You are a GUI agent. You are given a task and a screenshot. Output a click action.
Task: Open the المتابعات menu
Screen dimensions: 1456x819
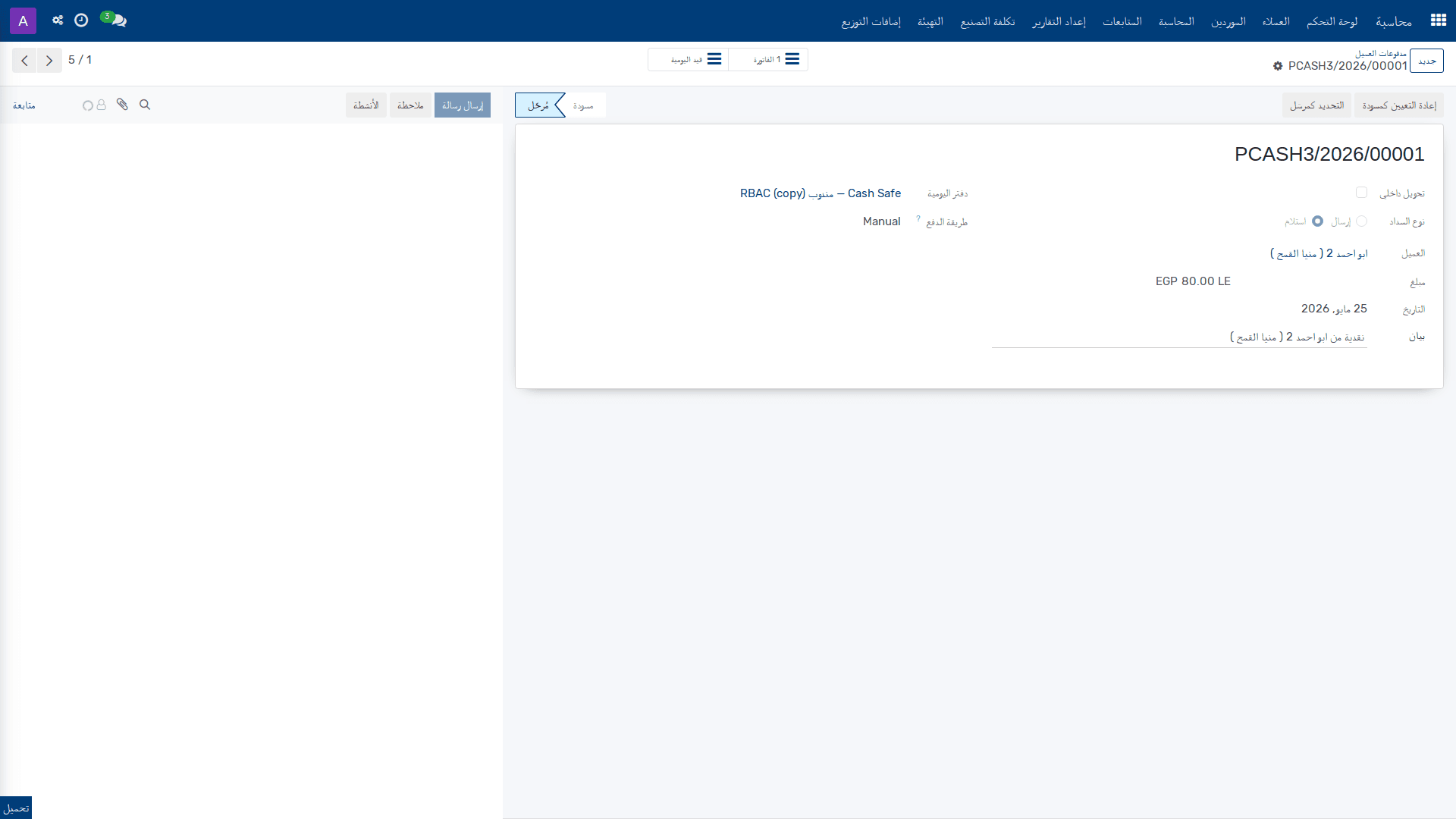pos(1122,21)
